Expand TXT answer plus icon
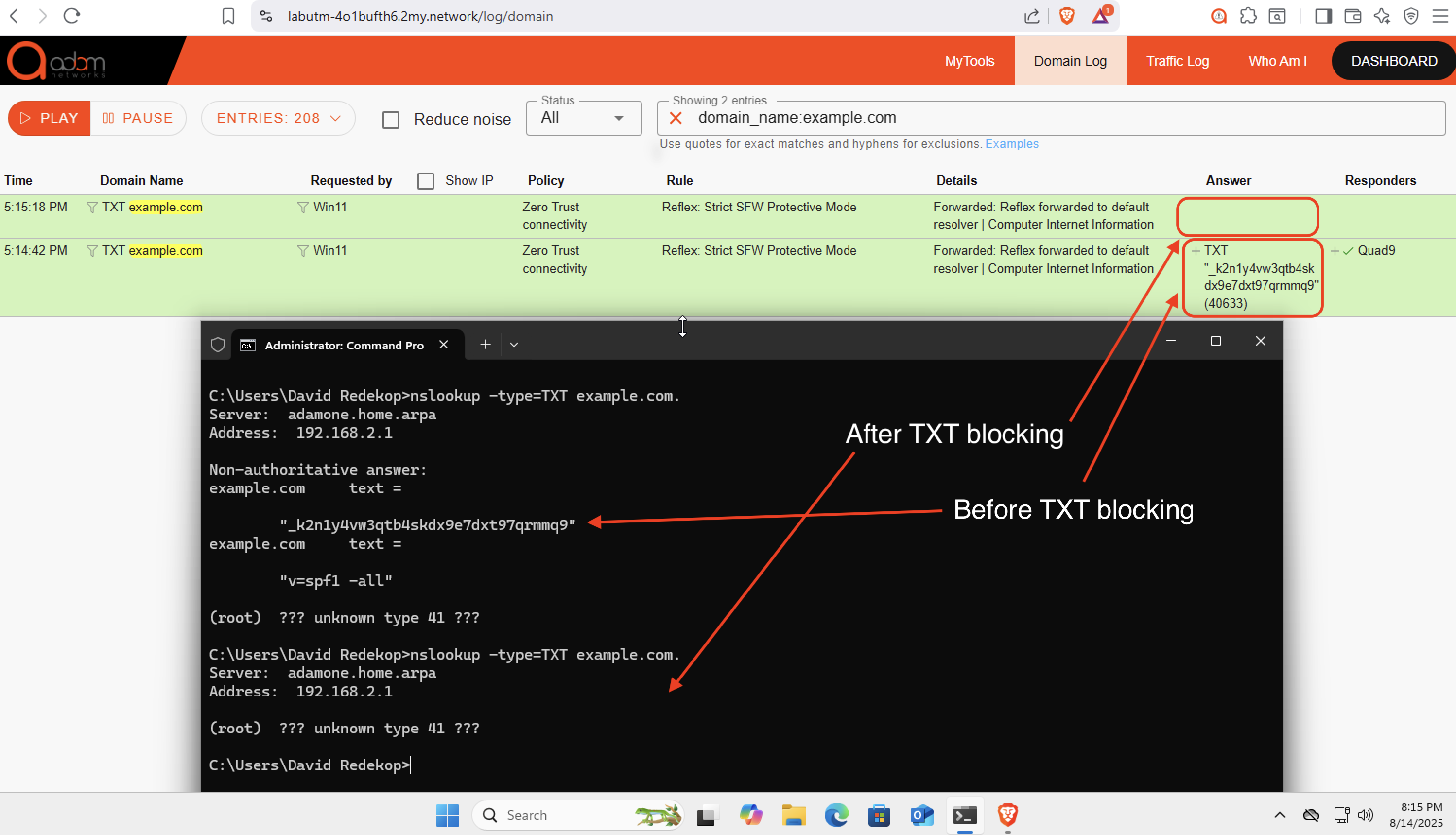 [x=1196, y=251]
